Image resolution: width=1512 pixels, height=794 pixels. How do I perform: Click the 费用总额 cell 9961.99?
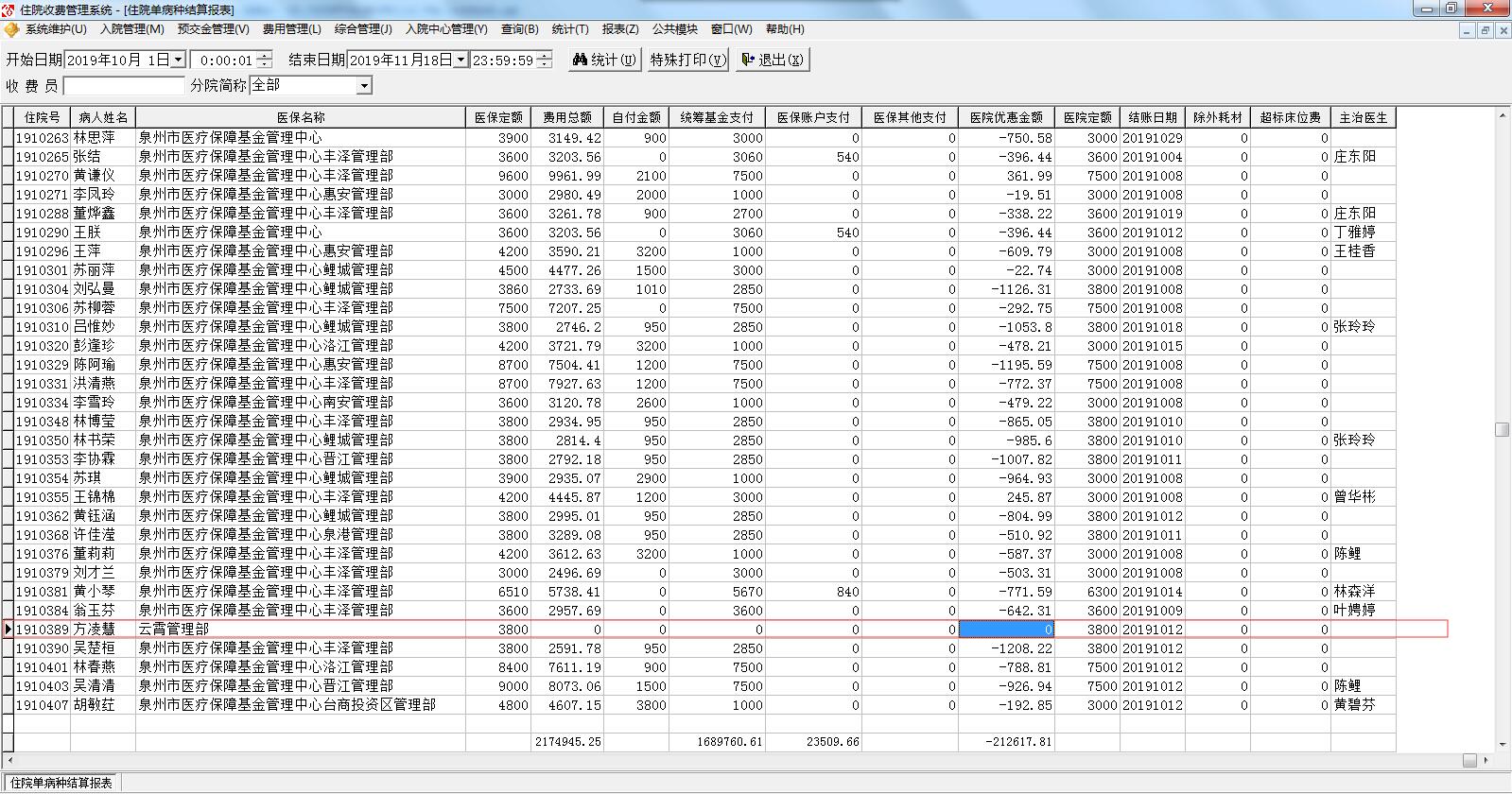click(x=567, y=175)
